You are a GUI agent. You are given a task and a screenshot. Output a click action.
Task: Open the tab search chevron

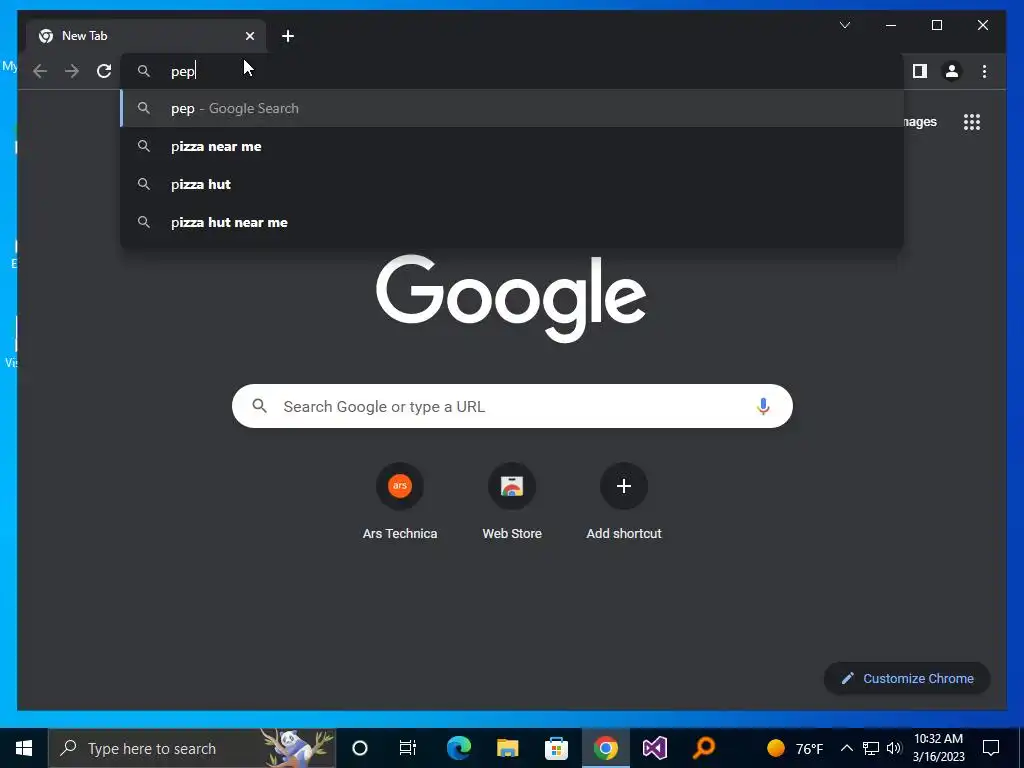click(x=844, y=25)
